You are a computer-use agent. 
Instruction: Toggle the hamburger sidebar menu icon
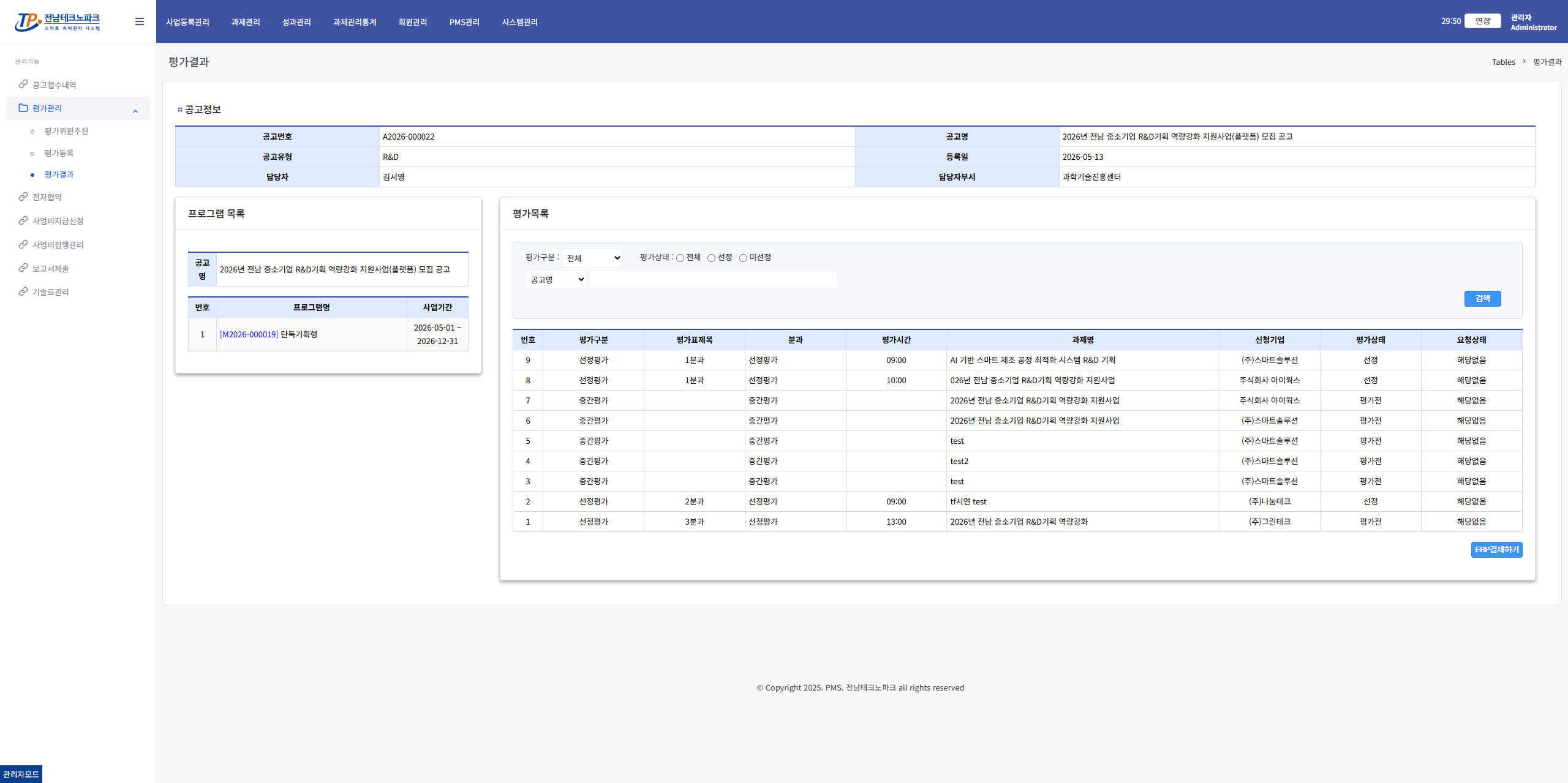pyautogui.click(x=140, y=21)
